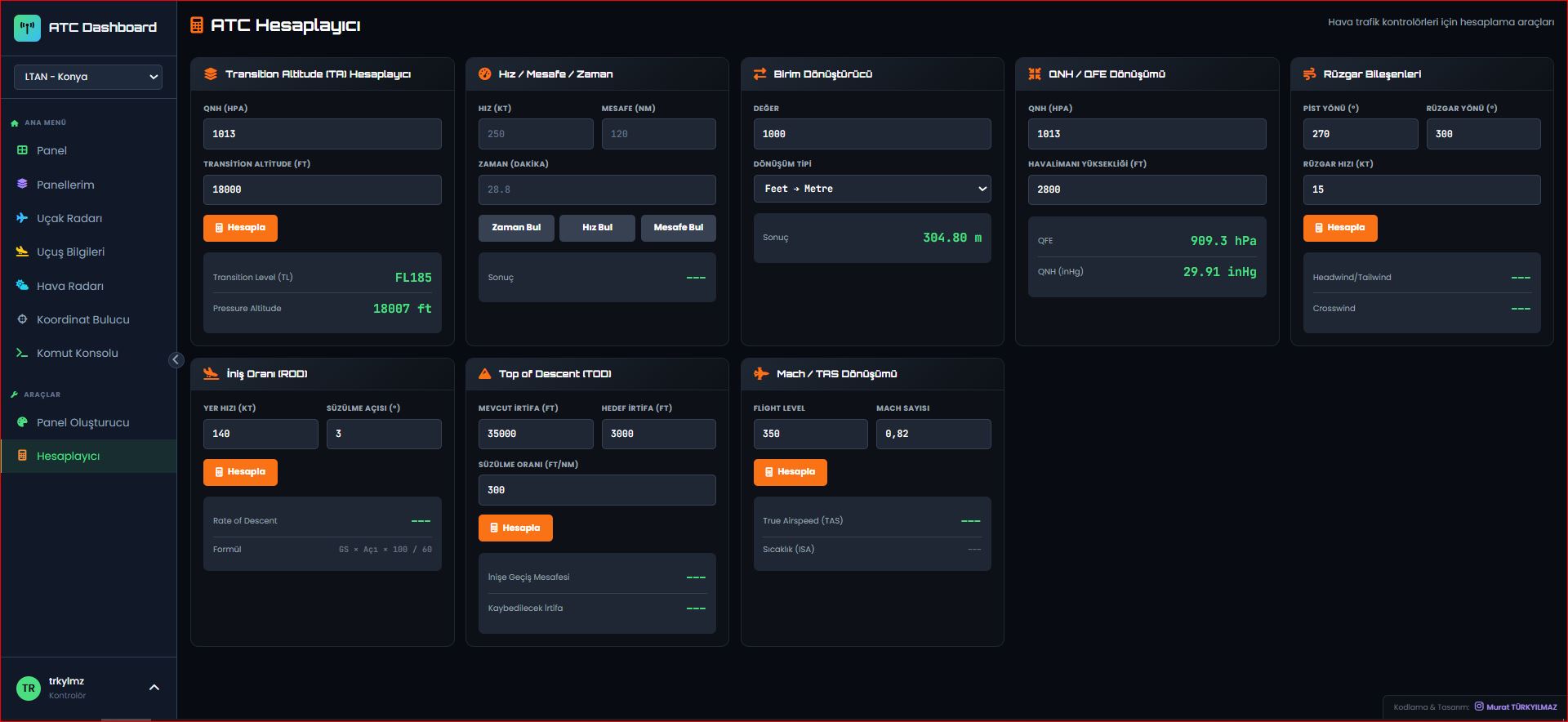Screen dimensions: 1568x722
Task: Click the Uçak Radarı airplane icon
Action: [22, 218]
